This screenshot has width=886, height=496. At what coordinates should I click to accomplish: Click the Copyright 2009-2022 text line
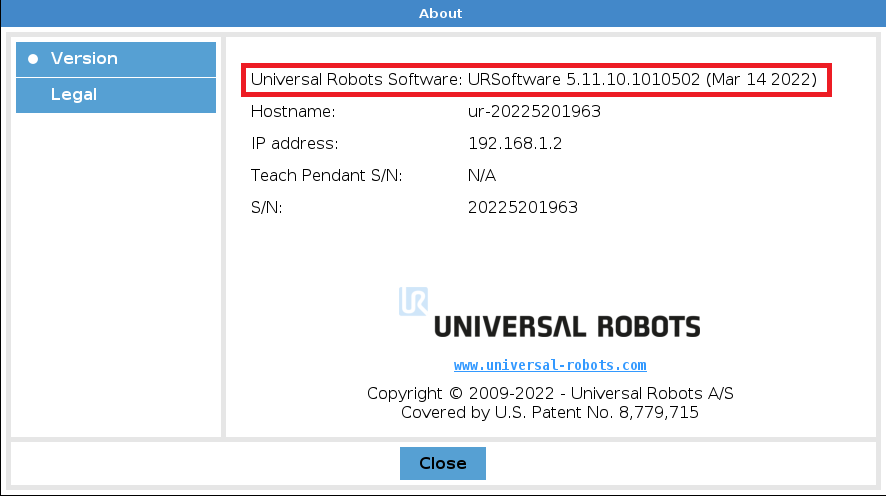coord(550,393)
